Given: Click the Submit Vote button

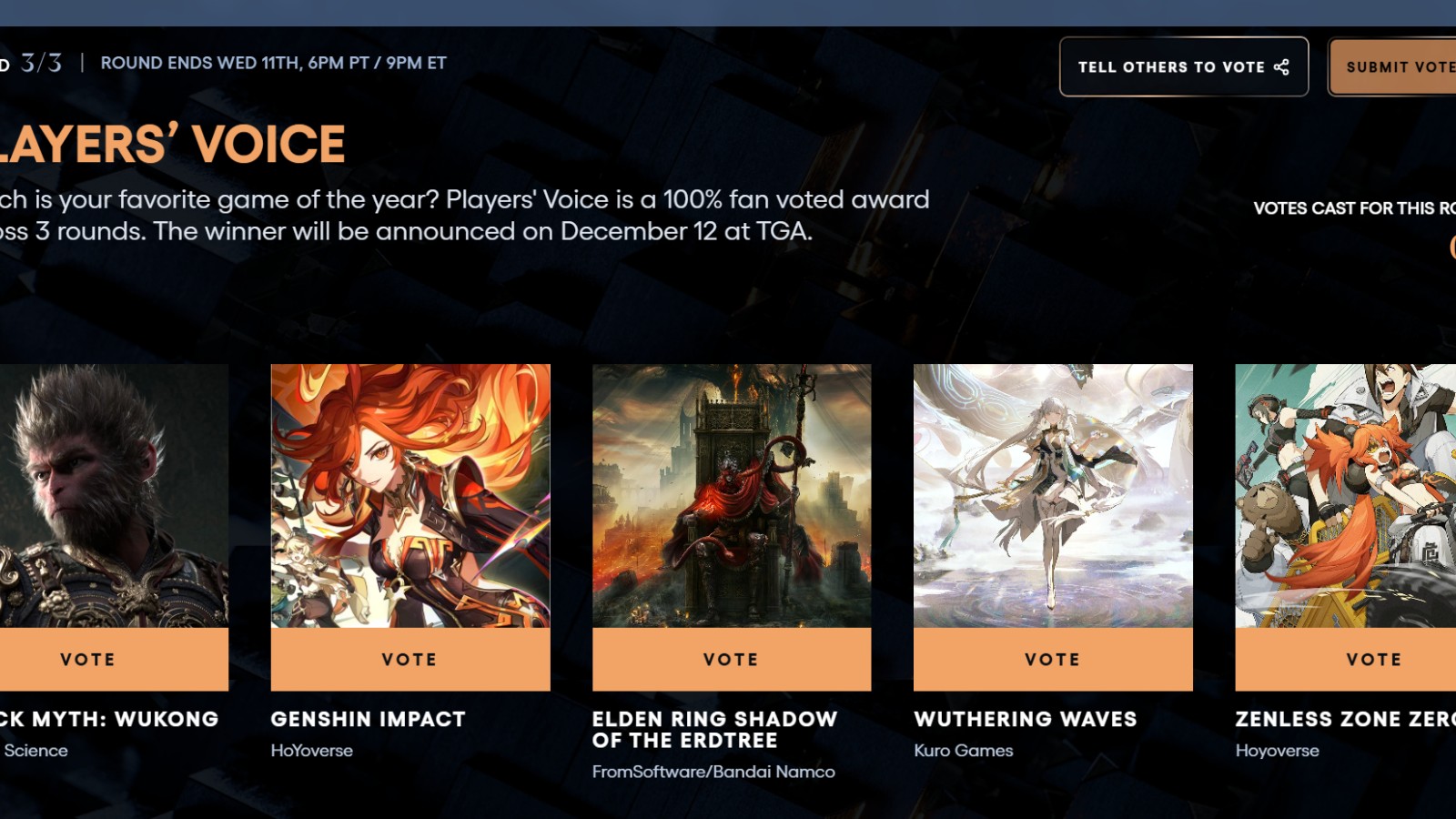Looking at the screenshot, I should 1393,67.
